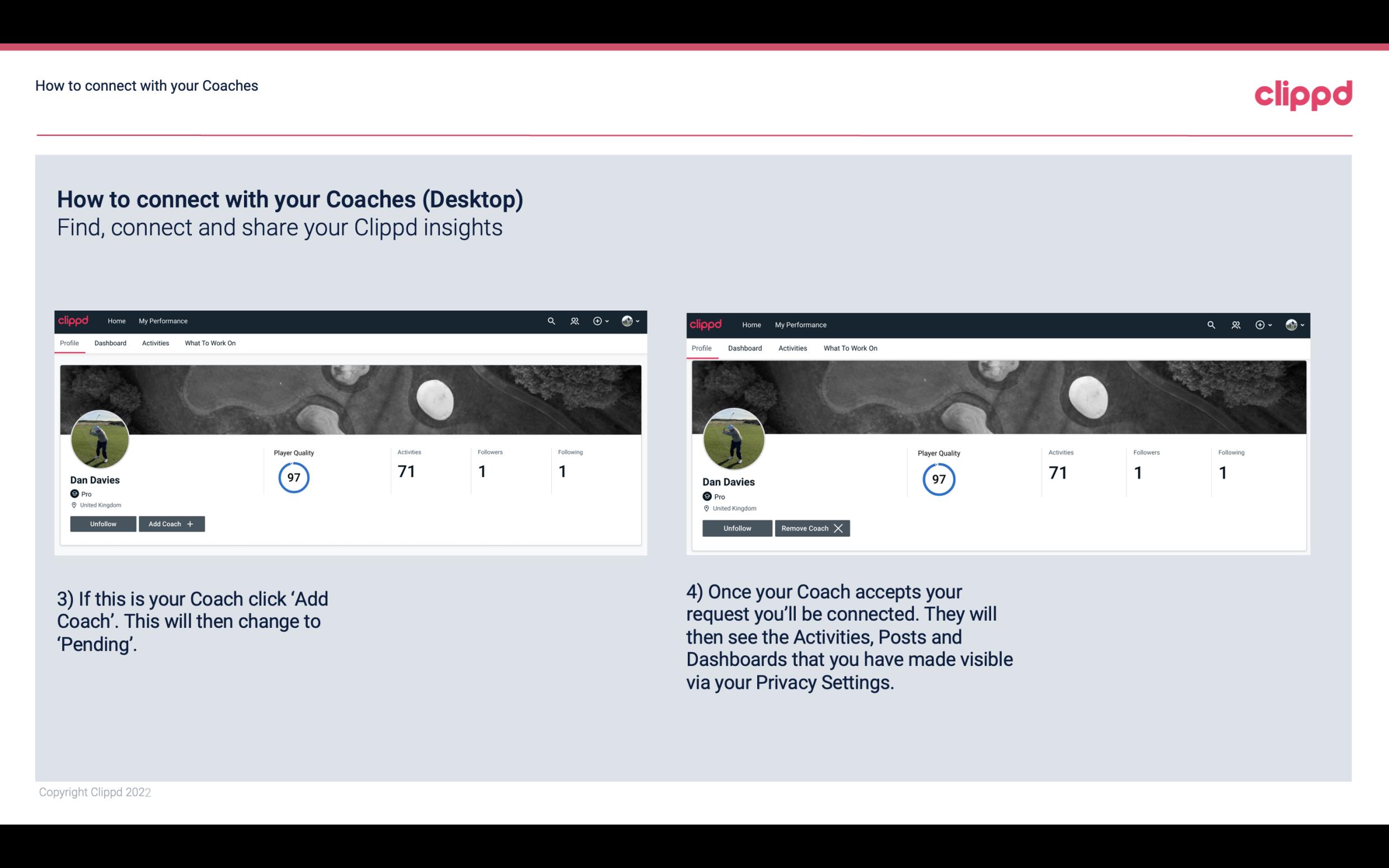Click 'Remove Coach' button on right profile
1389x868 pixels.
pos(812,528)
